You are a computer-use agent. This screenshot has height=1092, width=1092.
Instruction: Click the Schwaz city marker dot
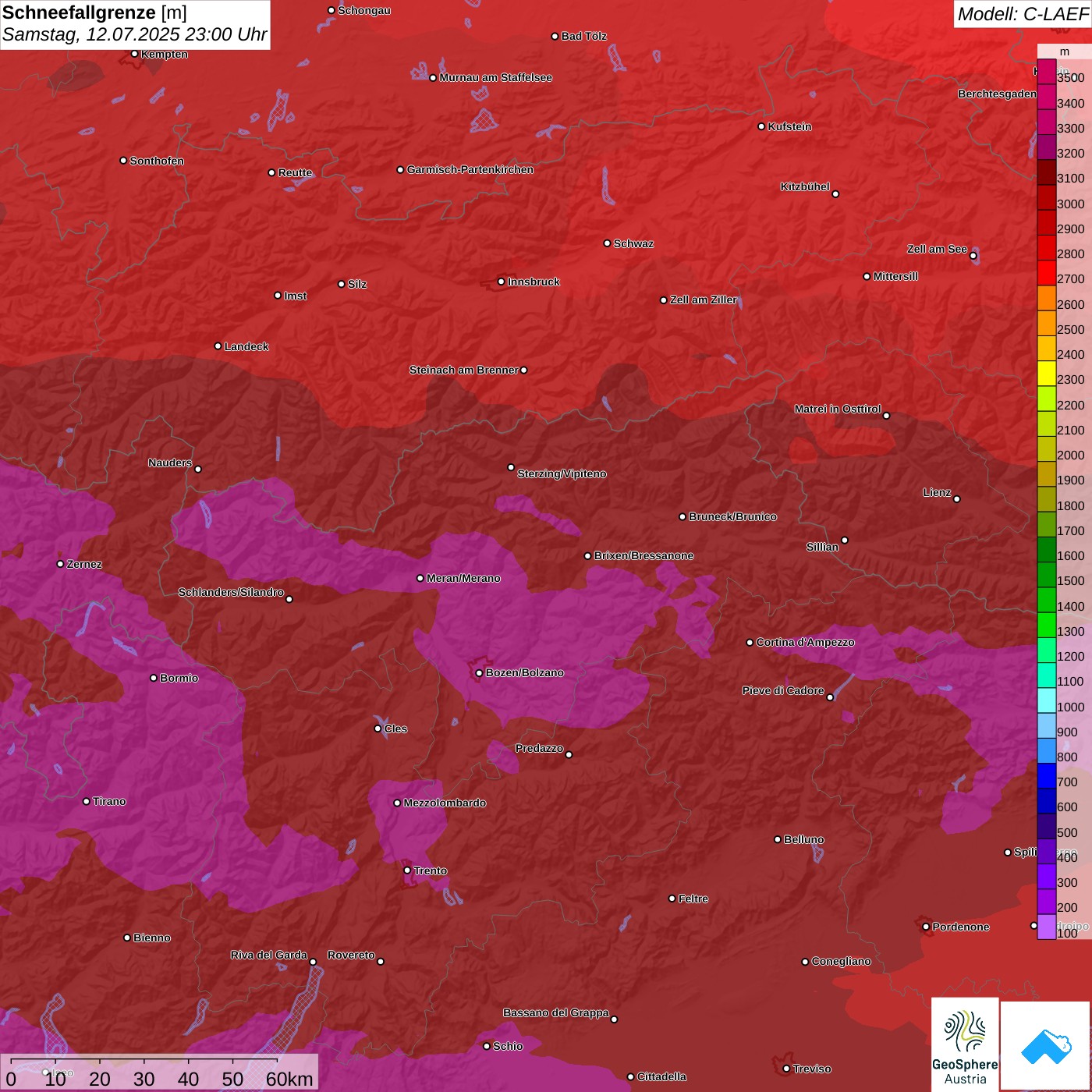click(607, 243)
